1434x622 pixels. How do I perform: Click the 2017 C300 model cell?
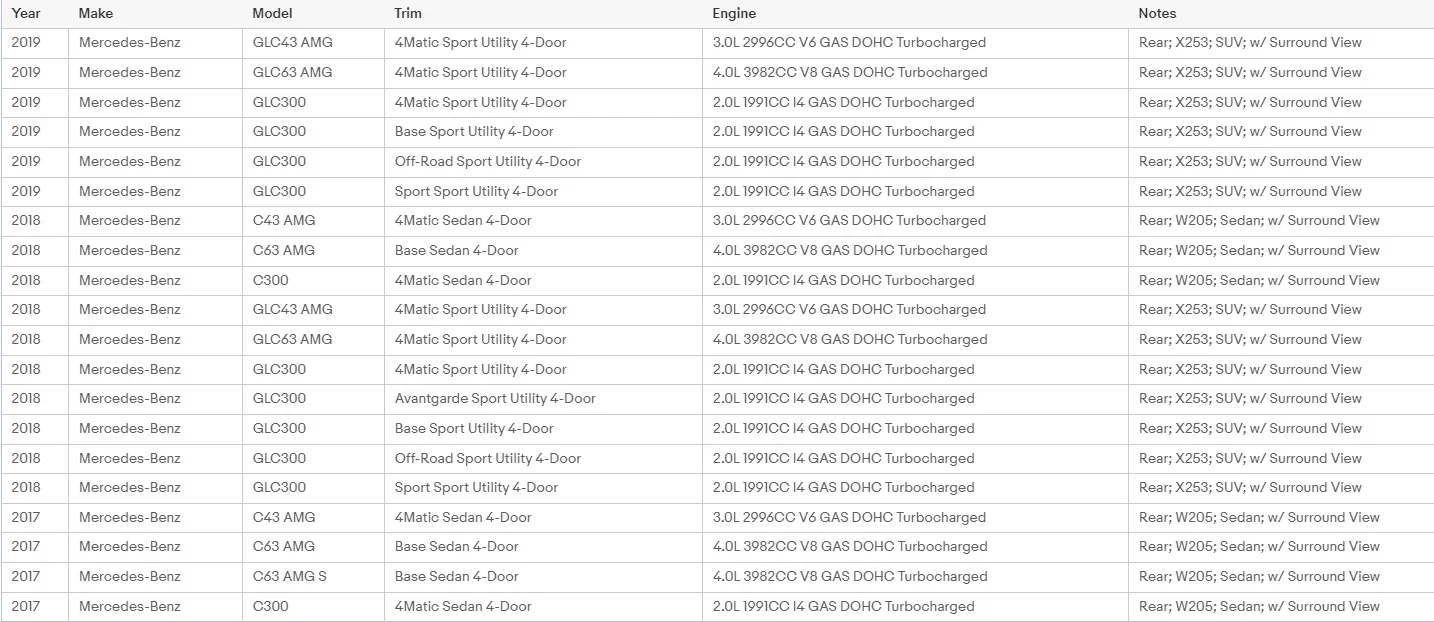coord(271,607)
